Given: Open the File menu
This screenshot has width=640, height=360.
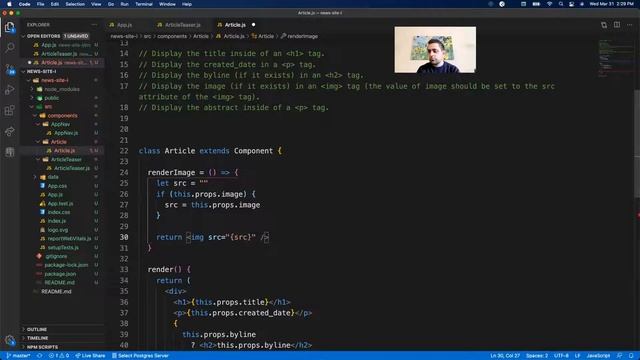Looking at the screenshot, I should pos(40,4).
